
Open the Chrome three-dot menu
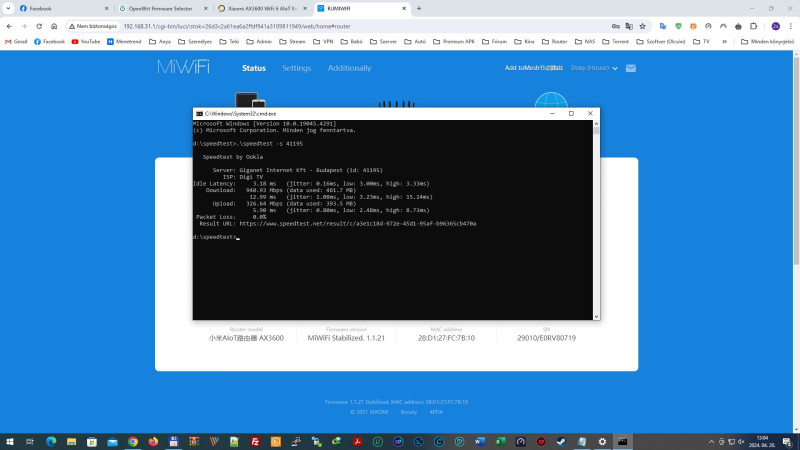(790, 26)
